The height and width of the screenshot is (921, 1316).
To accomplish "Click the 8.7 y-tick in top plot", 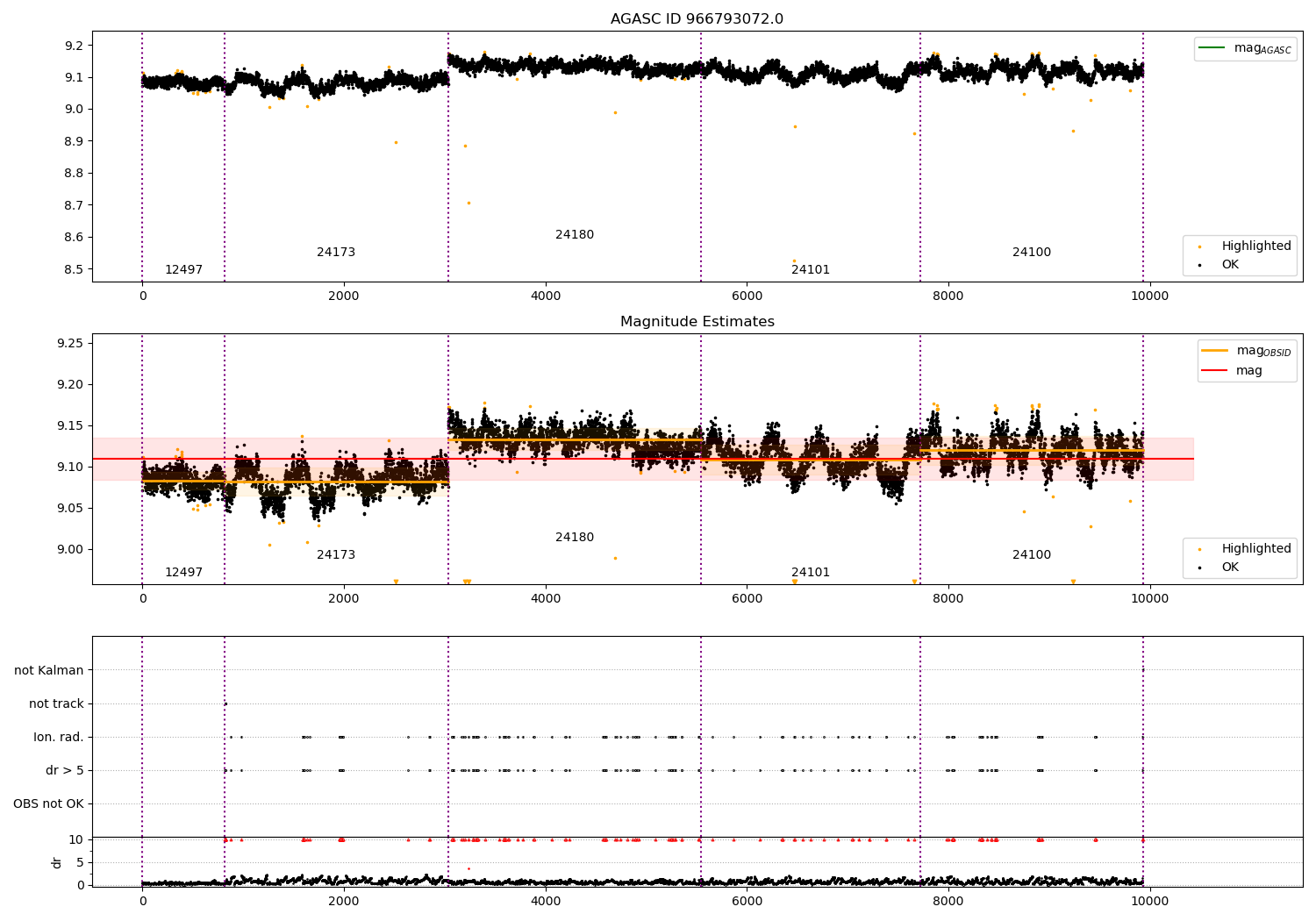I will (x=75, y=205).
